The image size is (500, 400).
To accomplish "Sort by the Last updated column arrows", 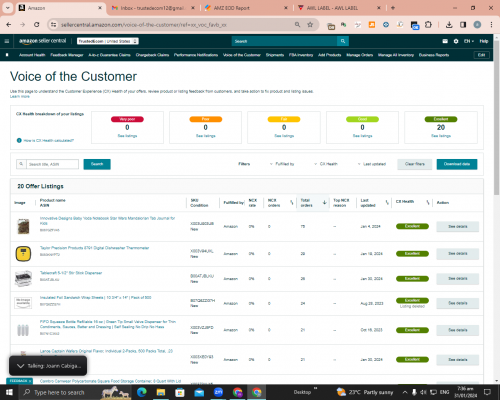I will click(x=387, y=202).
